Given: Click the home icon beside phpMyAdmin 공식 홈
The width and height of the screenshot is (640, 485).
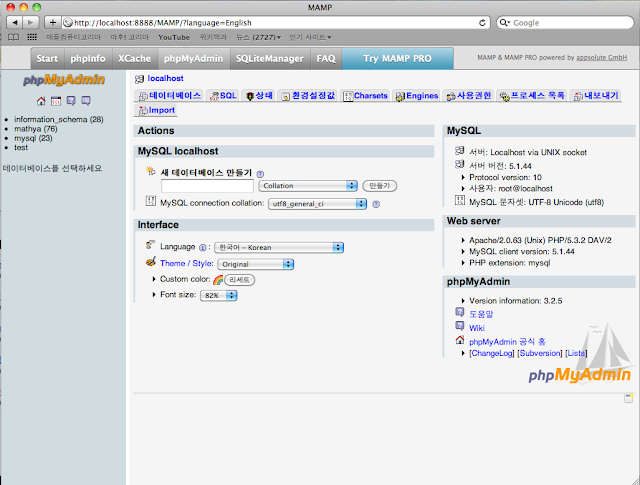Looking at the screenshot, I should [x=460, y=340].
